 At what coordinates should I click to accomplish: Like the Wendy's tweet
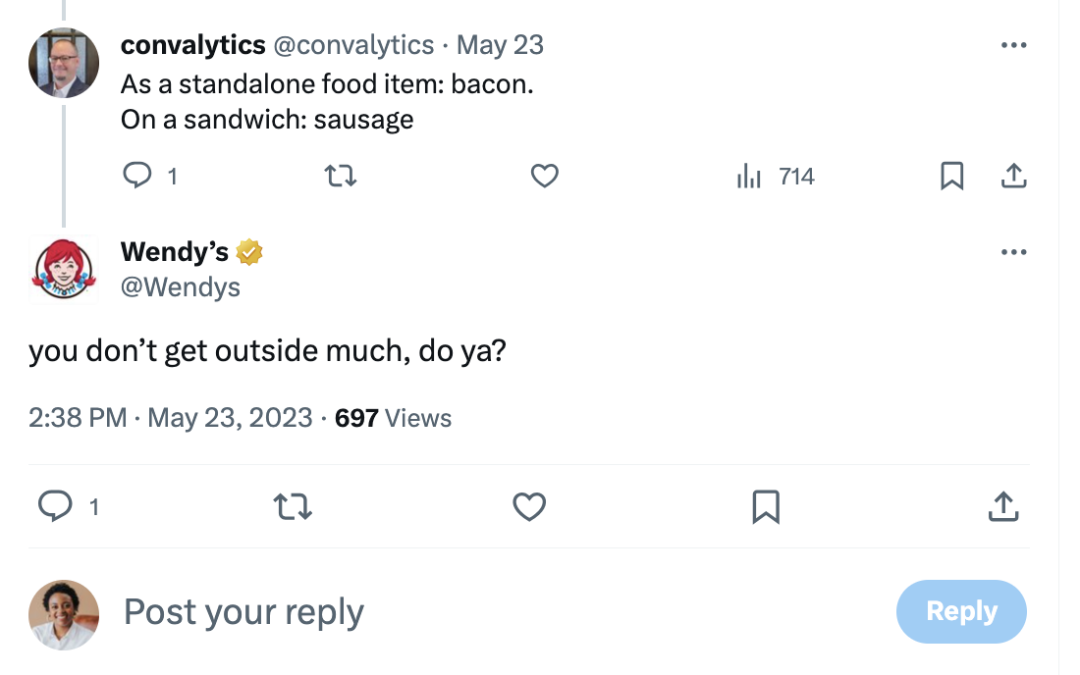point(529,507)
